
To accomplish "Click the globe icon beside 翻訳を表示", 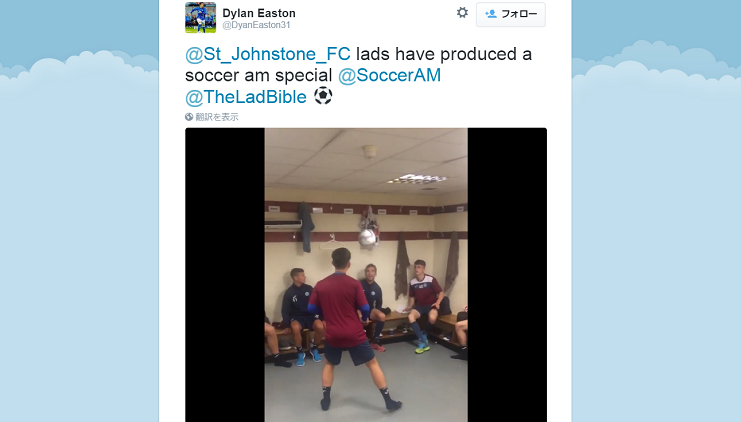I will [189, 117].
